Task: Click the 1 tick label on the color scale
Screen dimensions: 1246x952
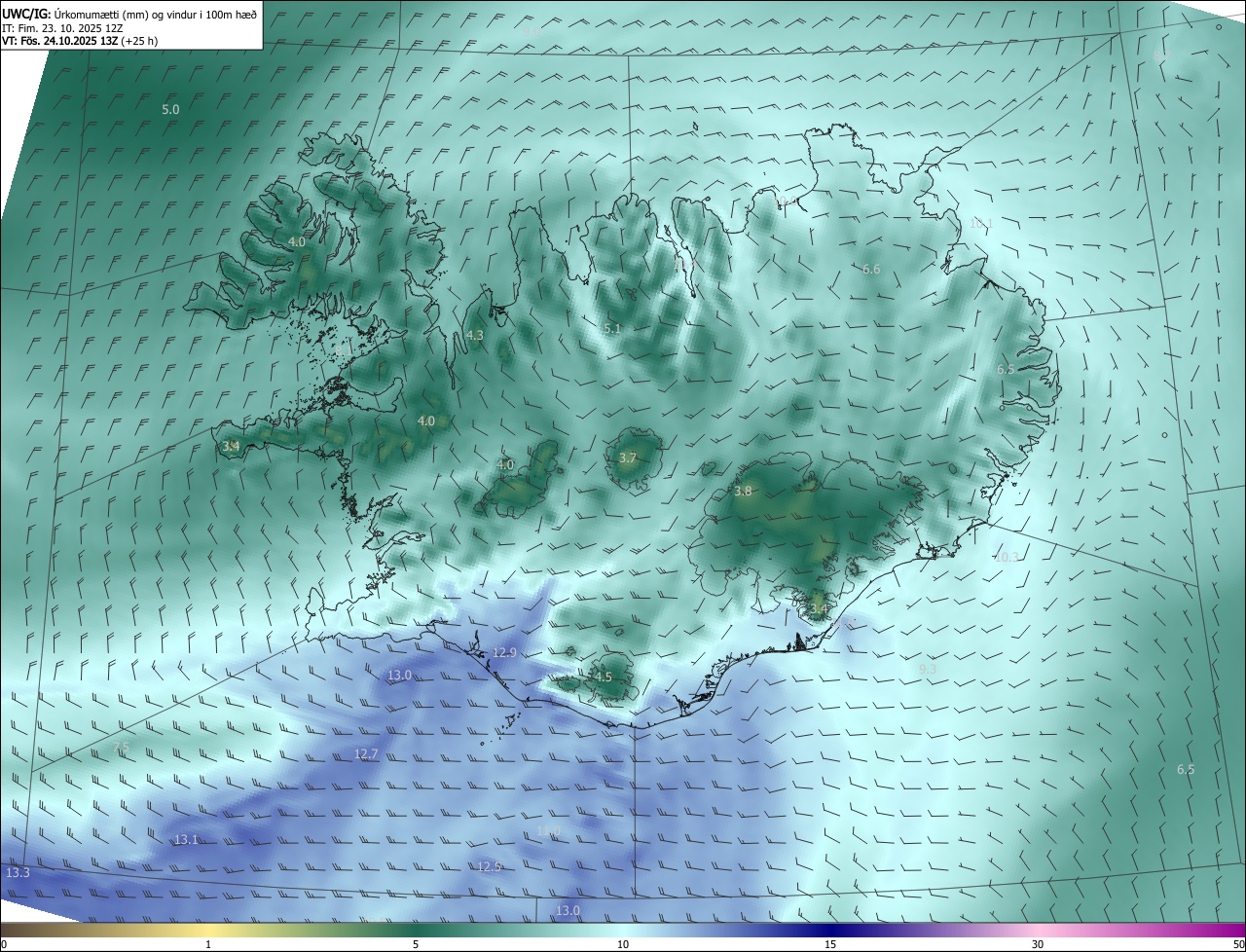Action: click(x=208, y=944)
